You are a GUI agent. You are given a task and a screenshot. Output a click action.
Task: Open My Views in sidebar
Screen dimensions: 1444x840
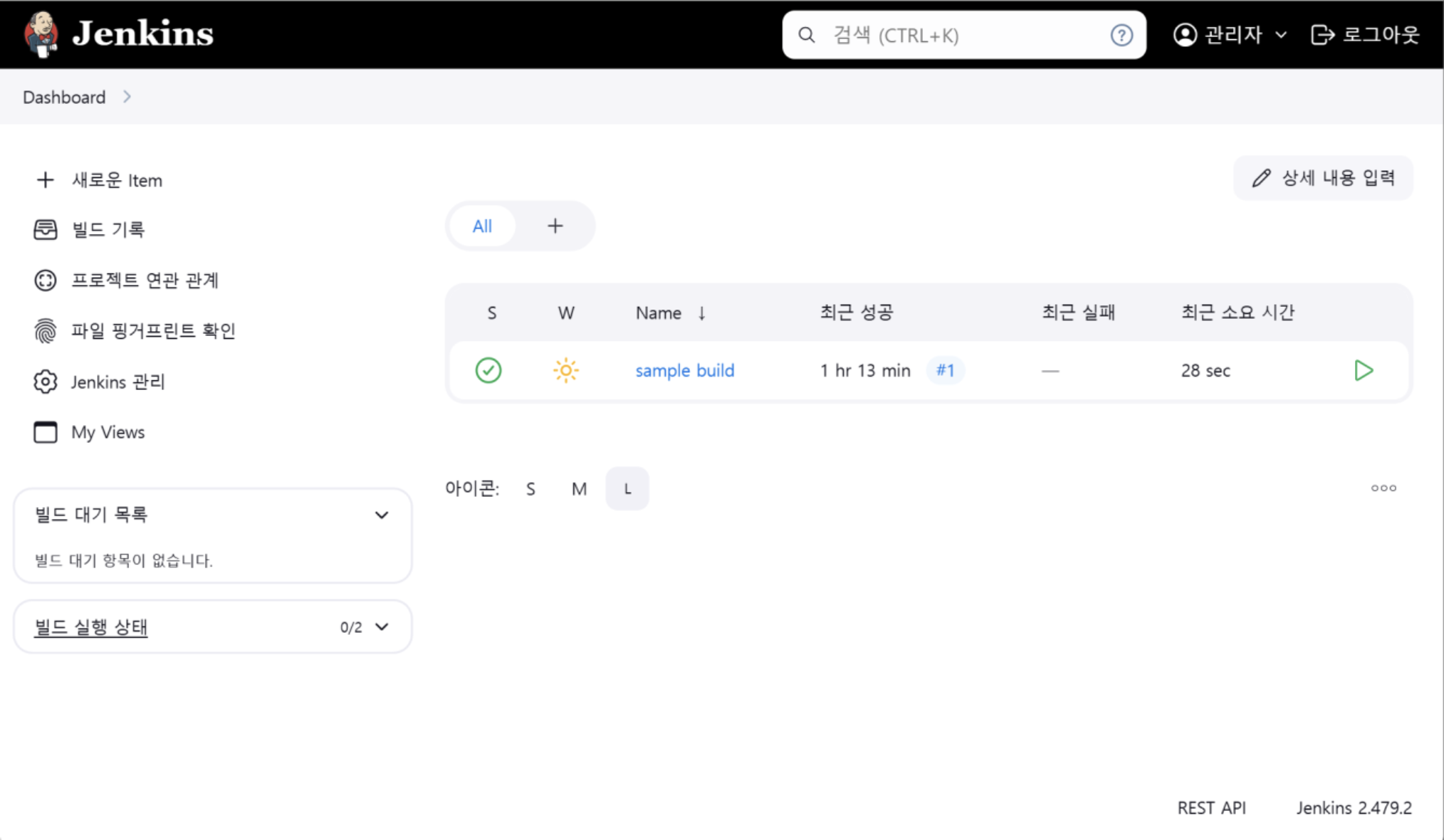(x=90, y=432)
